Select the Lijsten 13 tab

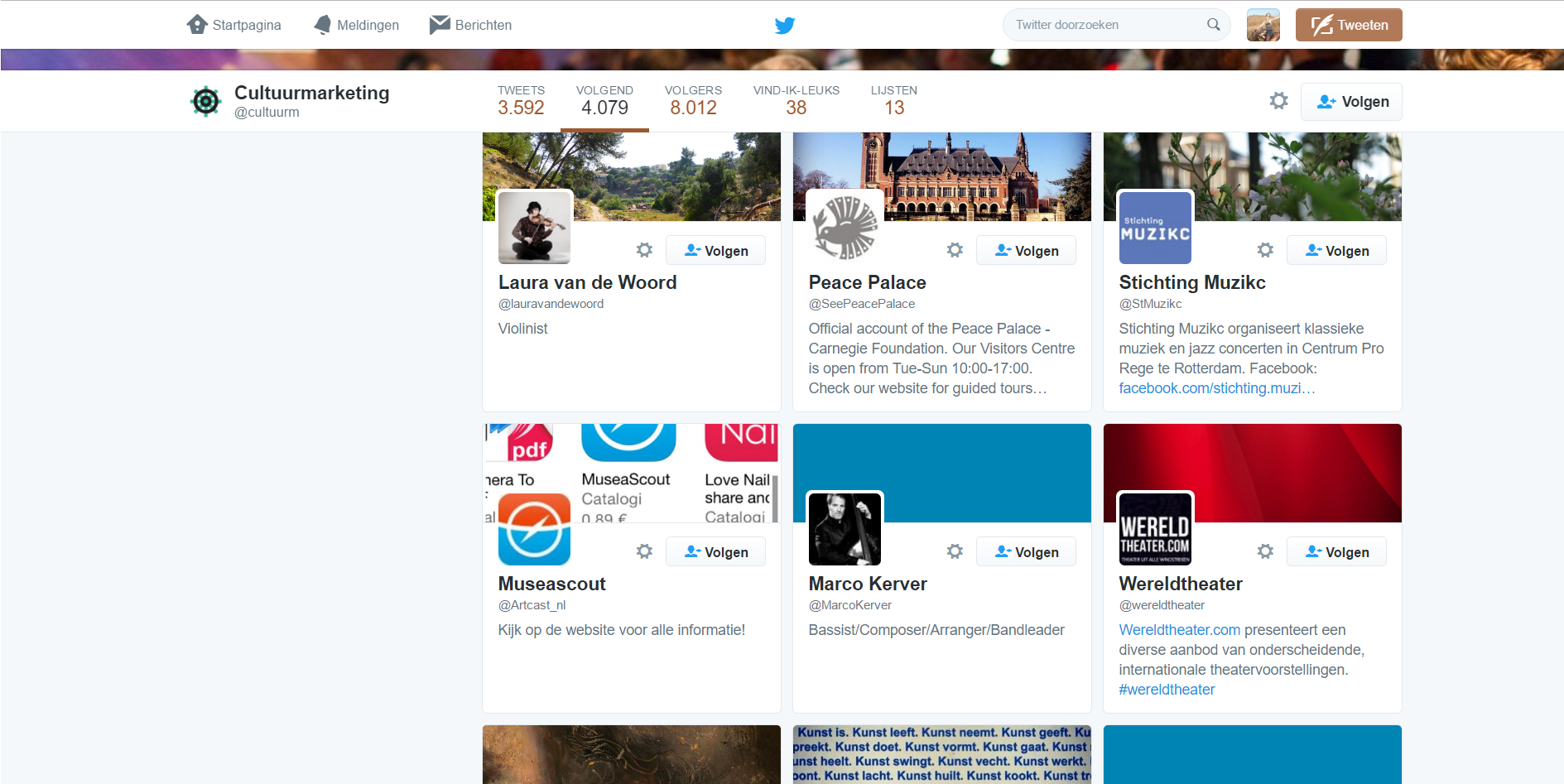[894, 101]
